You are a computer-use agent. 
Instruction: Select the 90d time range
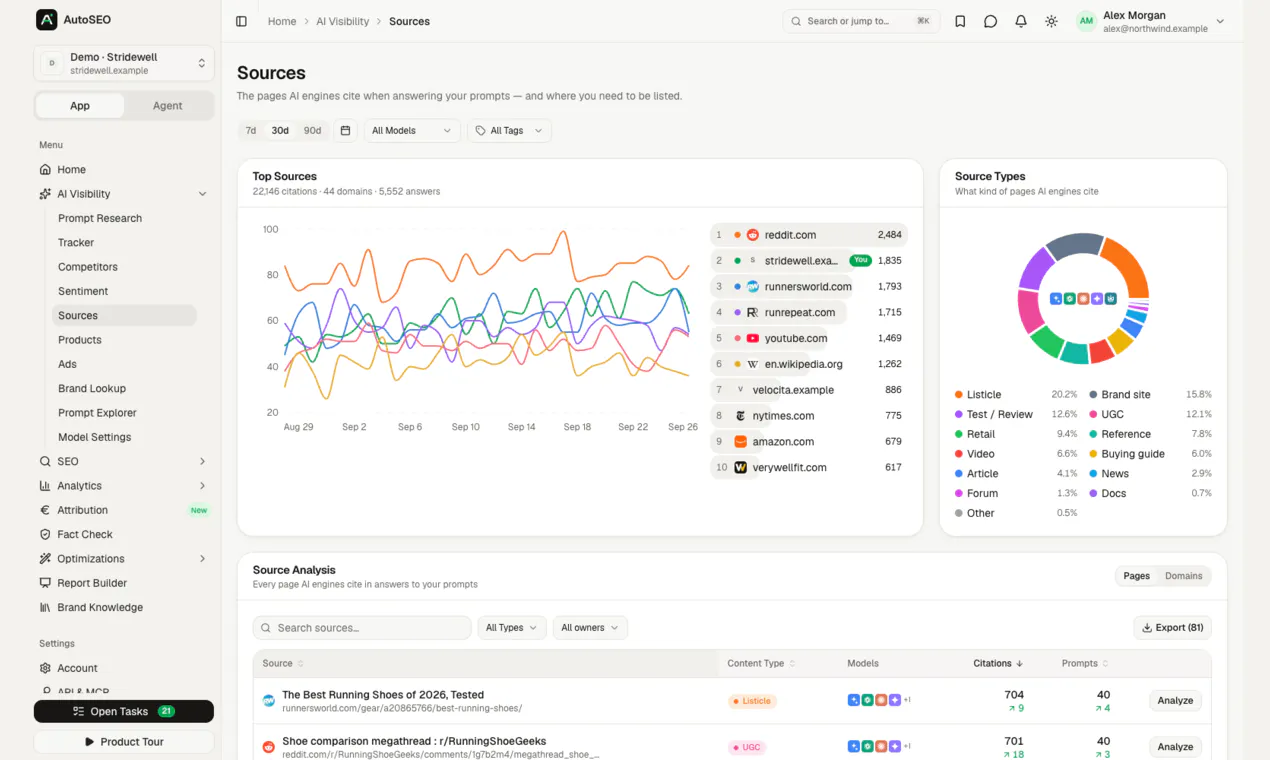click(313, 131)
